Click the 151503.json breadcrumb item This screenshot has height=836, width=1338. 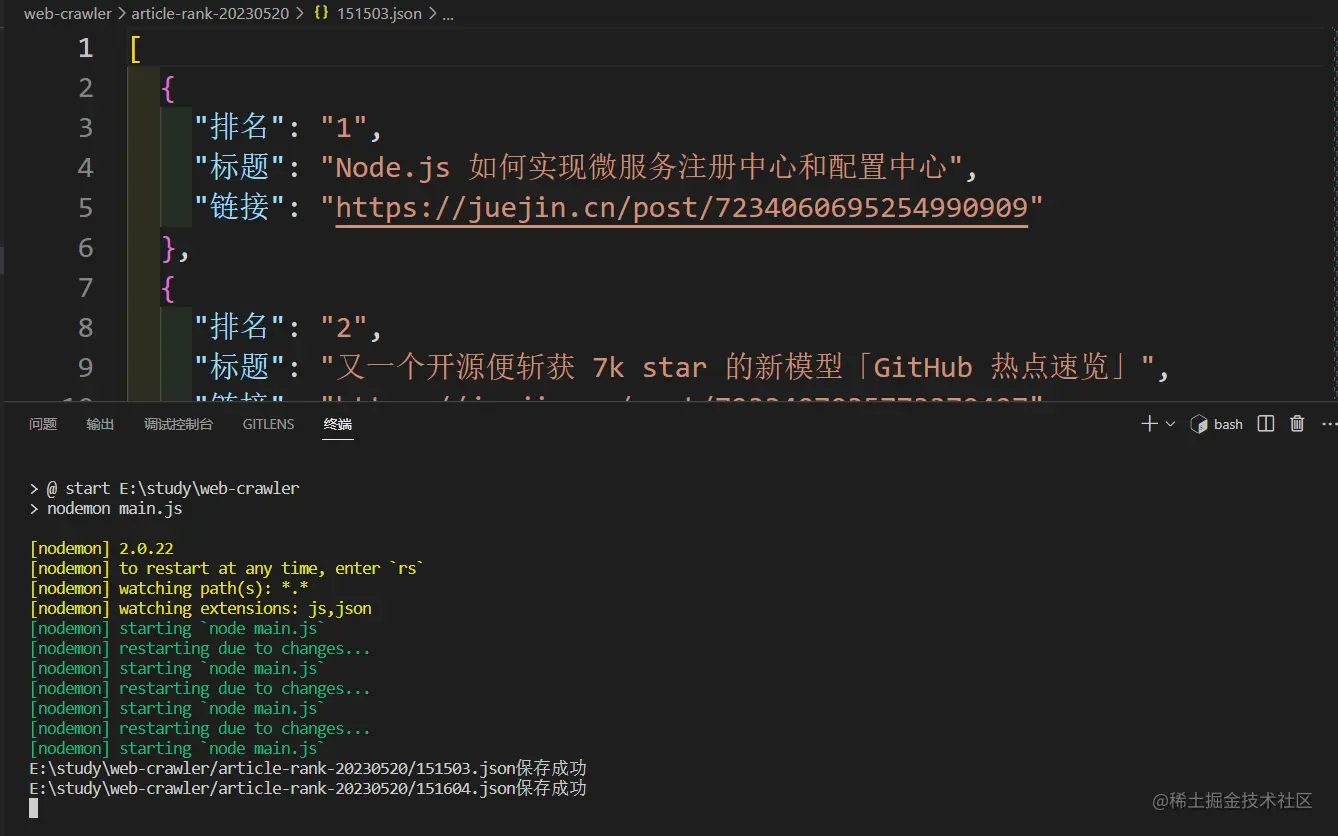379,14
